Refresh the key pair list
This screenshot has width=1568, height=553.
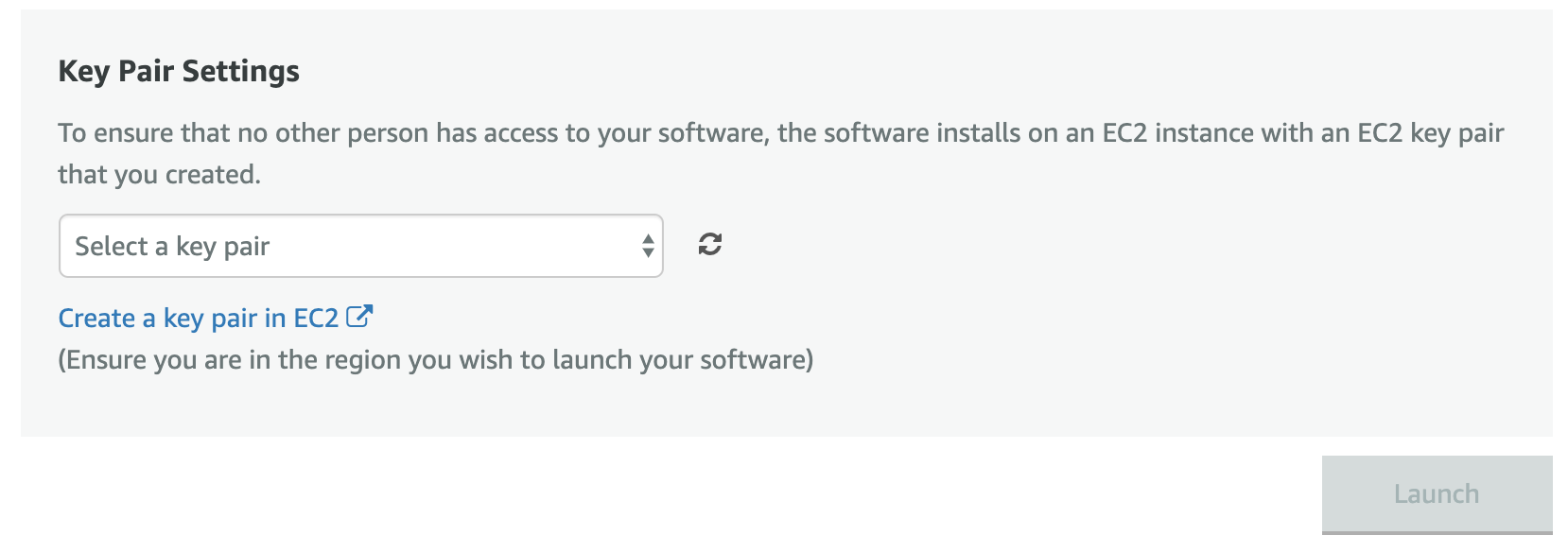point(709,245)
